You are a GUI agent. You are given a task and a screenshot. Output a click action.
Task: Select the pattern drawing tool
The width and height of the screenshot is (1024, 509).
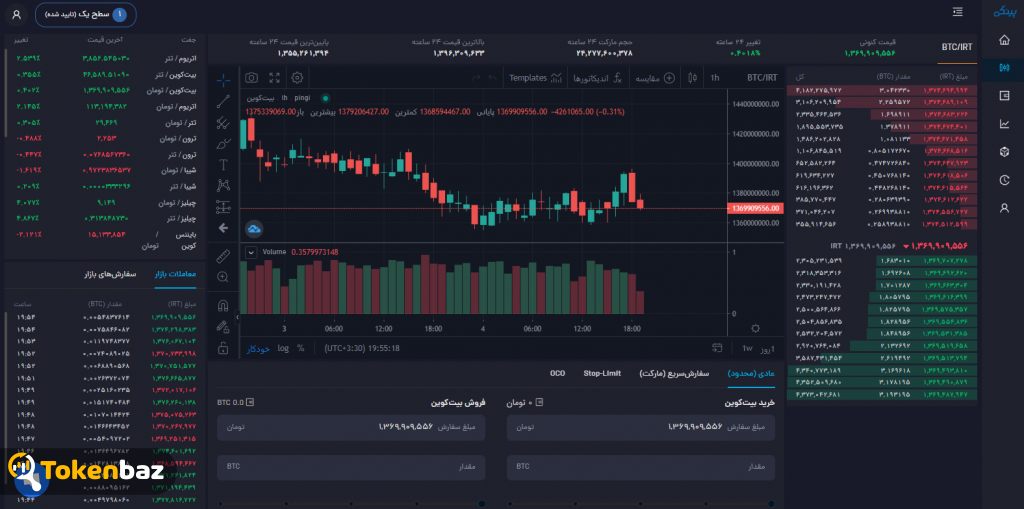point(223,185)
